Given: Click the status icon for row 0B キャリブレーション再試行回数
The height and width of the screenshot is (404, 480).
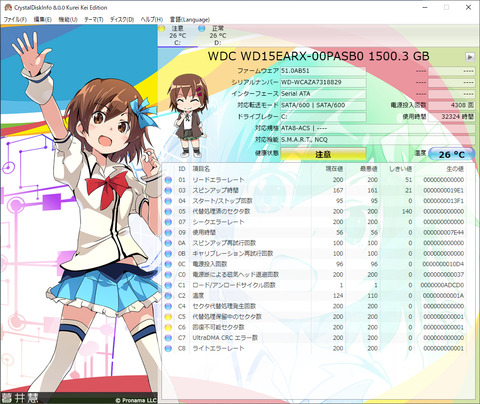Looking at the screenshot, I should 168,254.
